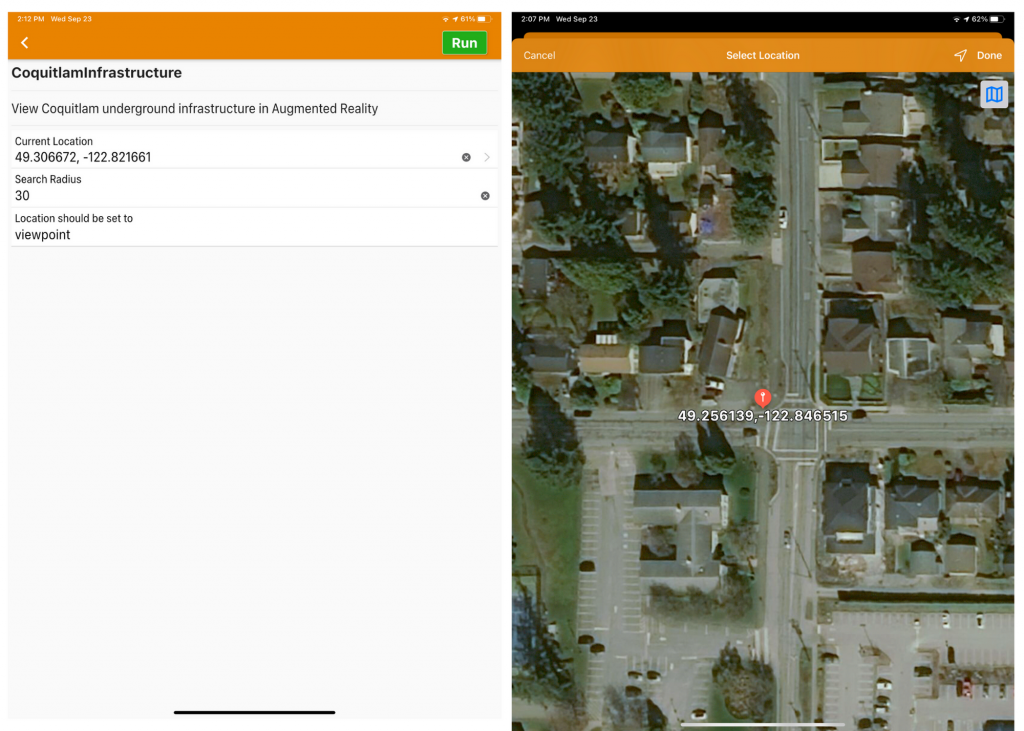Screen dimensions: 1024x731
Task: Run the CoquitlamInfrastructure workspace
Action: point(464,43)
